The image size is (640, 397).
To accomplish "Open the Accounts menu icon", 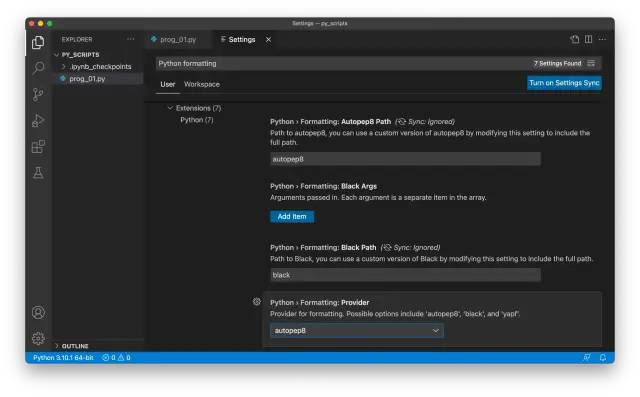I will pos(38,313).
